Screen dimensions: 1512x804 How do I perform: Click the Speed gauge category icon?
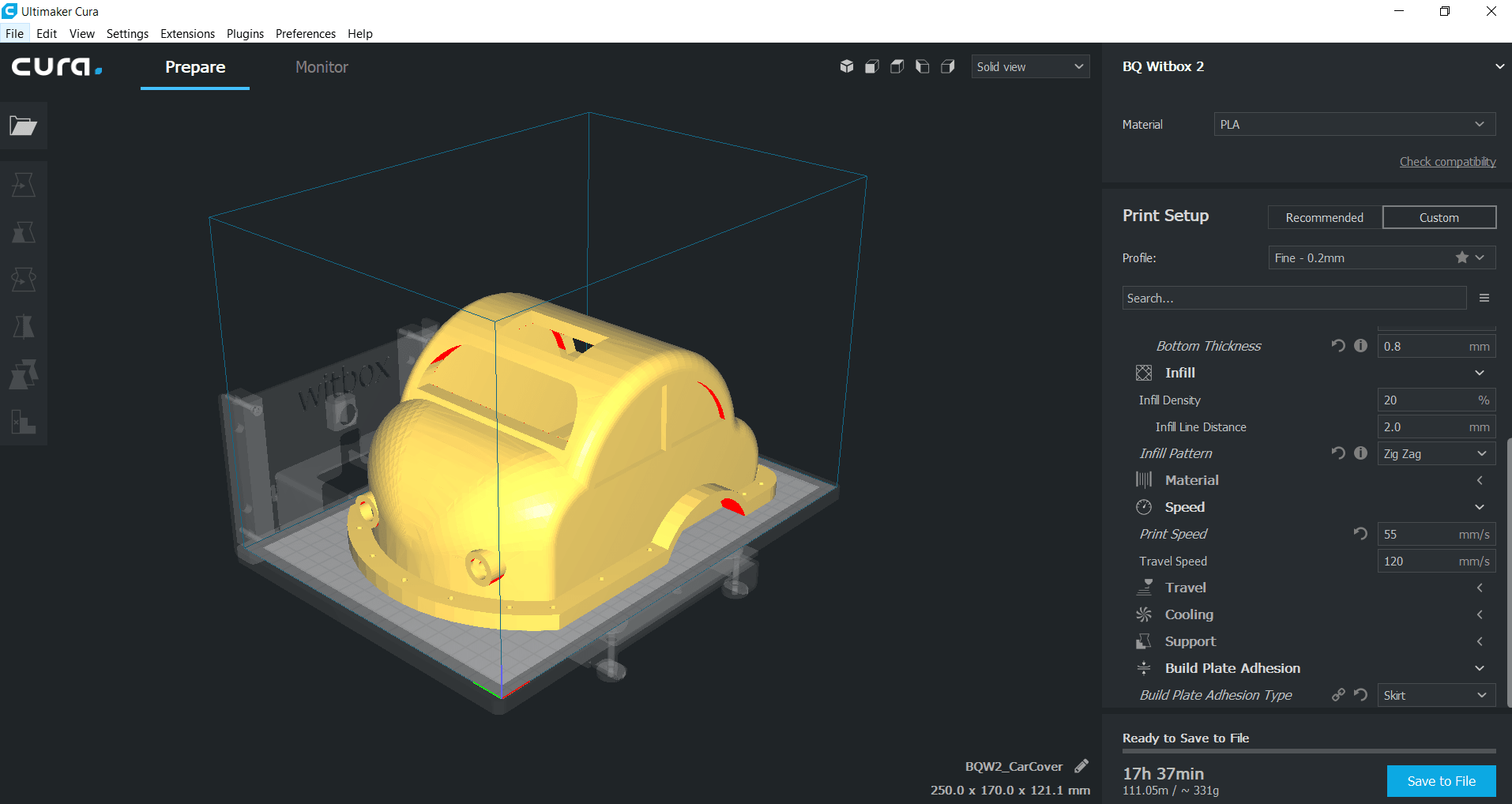pos(1144,507)
